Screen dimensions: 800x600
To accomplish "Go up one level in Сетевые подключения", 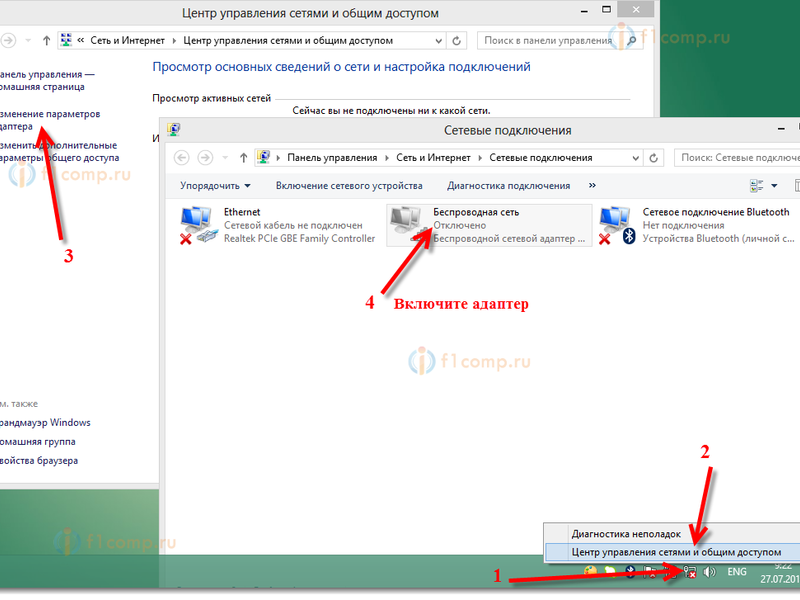I will click(x=243, y=158).
